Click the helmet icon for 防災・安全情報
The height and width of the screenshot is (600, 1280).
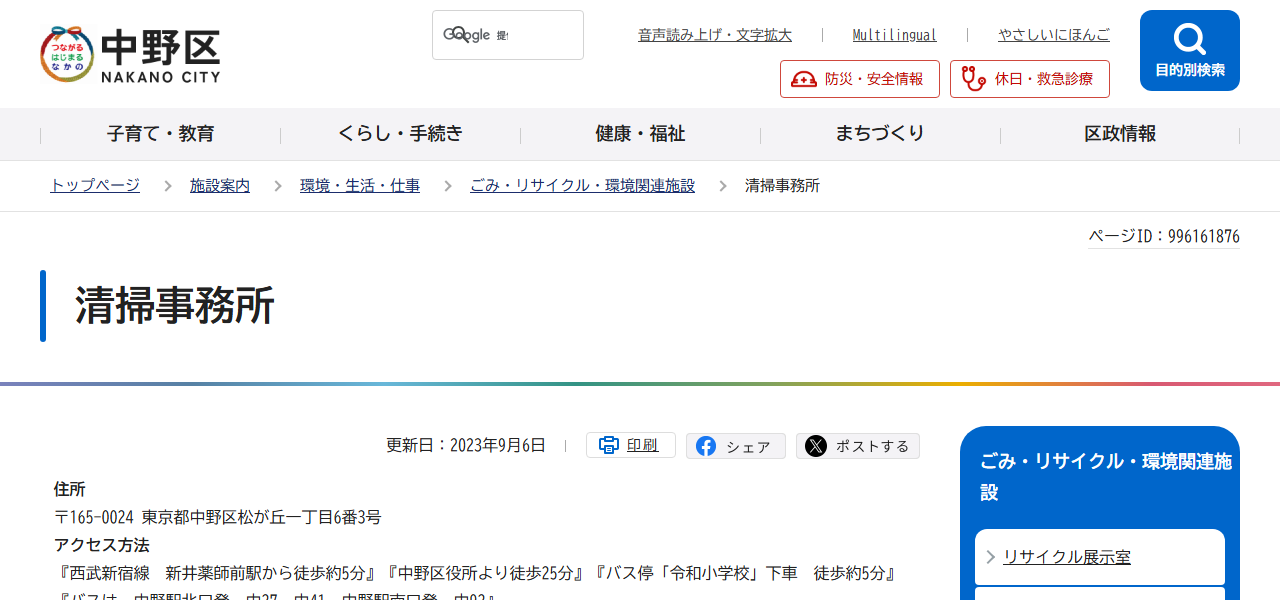(x=804, y=79)
